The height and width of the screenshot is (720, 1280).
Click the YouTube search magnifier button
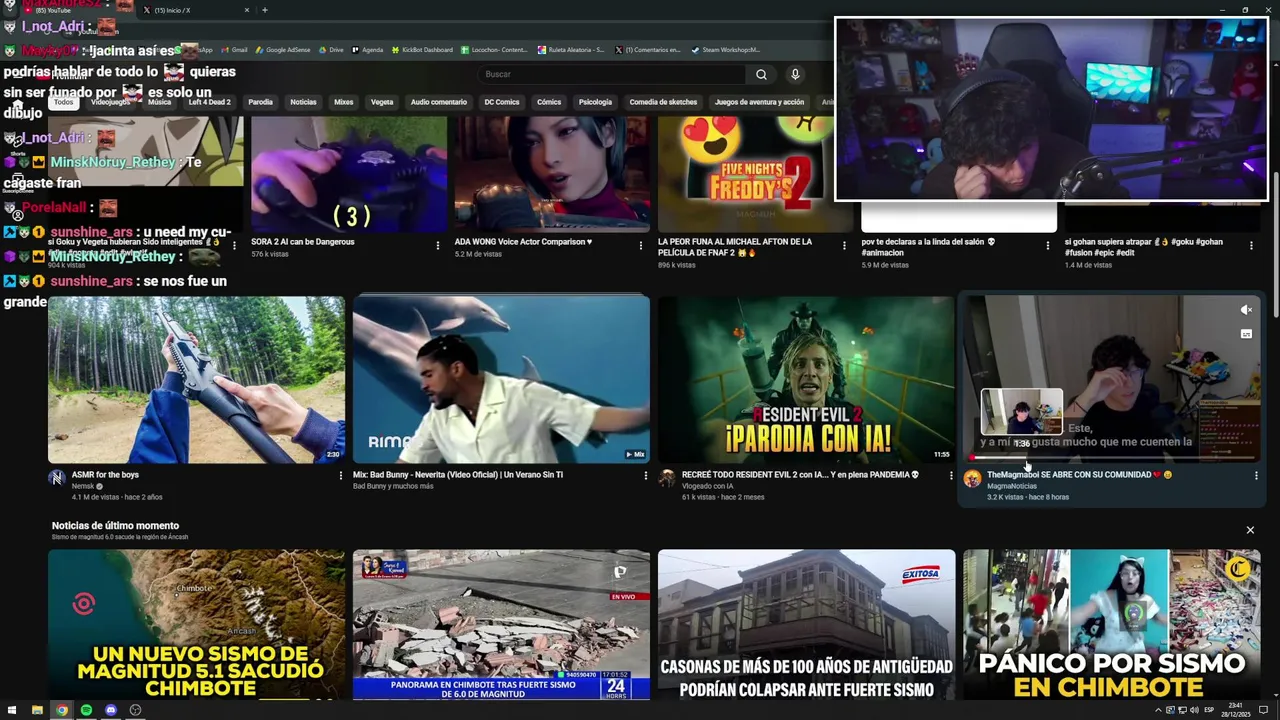[761, 74]
